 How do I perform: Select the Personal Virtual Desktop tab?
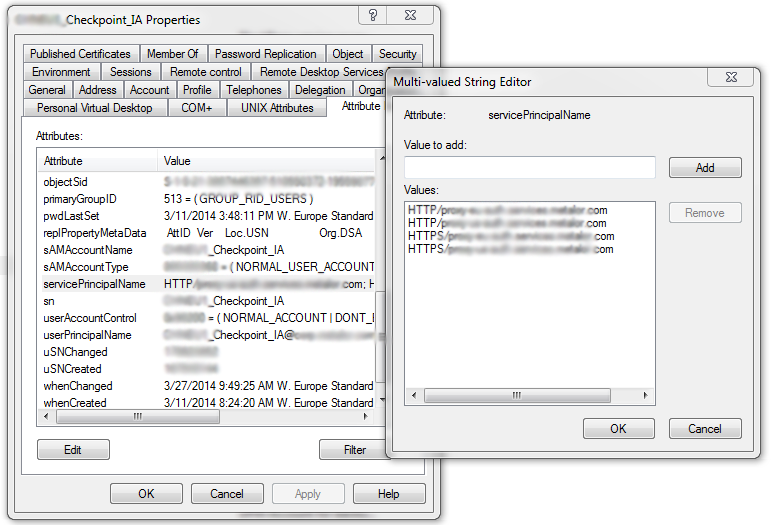pyautogui.click(x=95, y=108)
